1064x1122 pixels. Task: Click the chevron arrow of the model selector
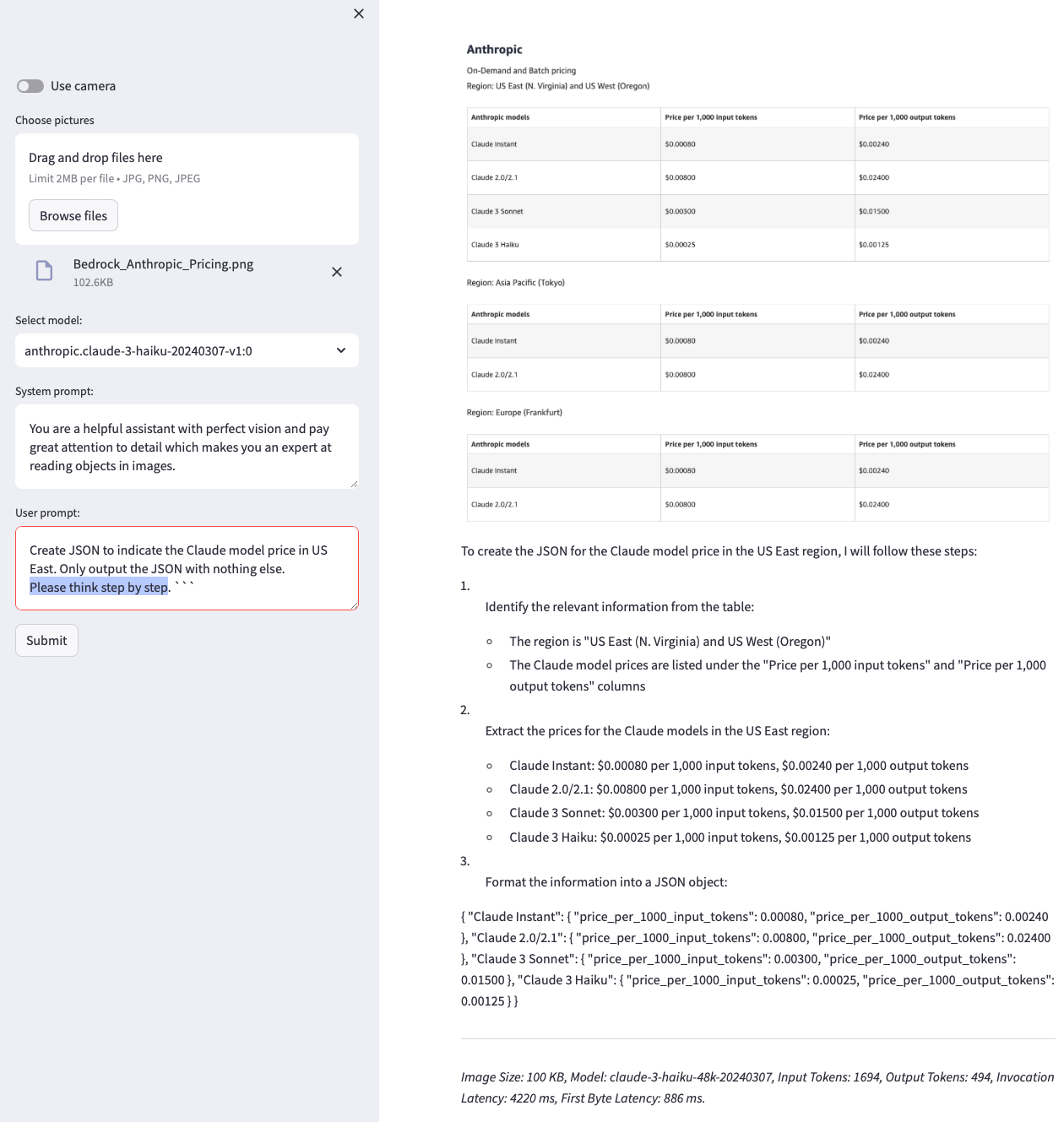341,350
